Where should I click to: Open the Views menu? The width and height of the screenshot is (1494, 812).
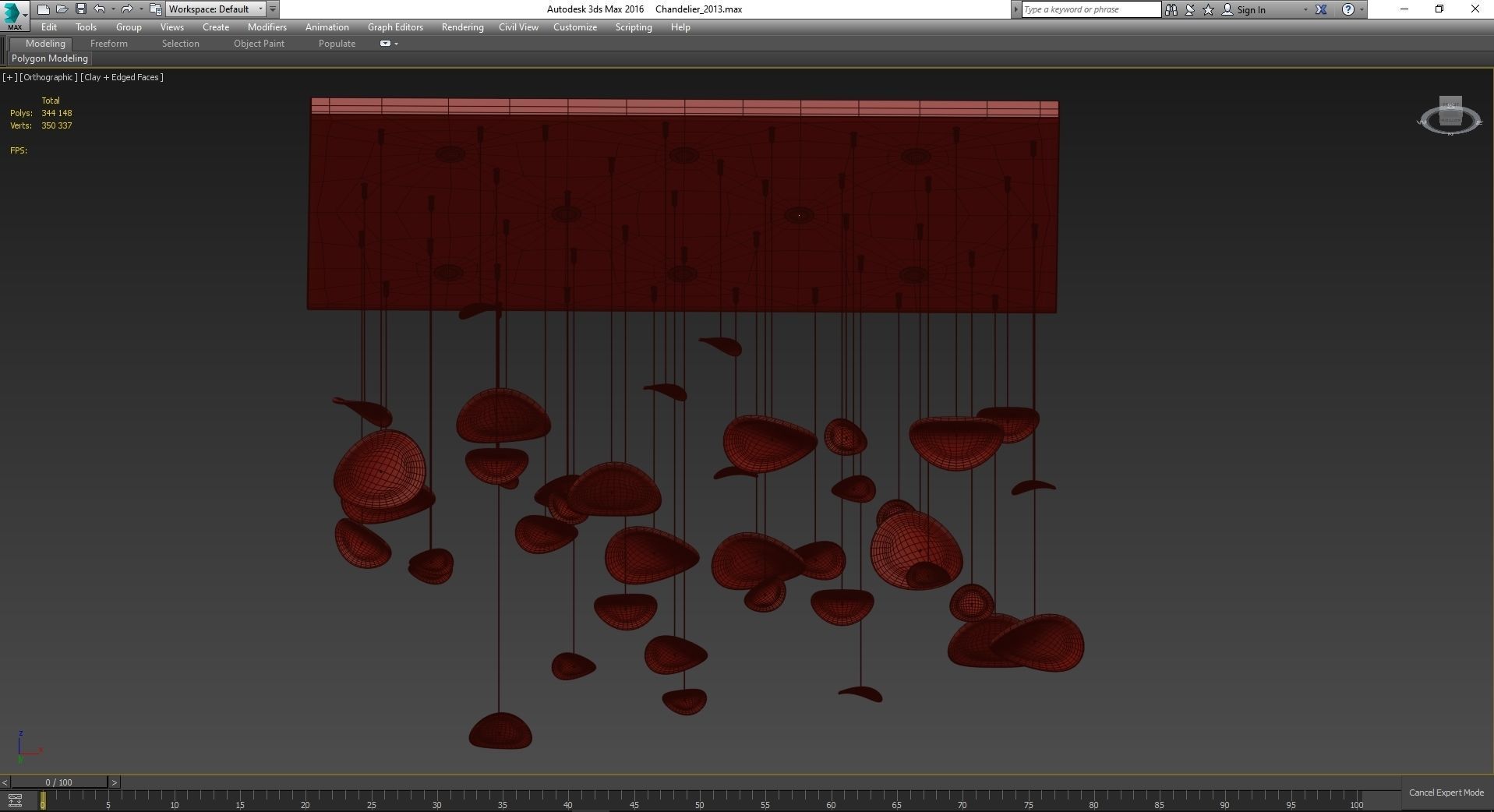tap(172, 27)
